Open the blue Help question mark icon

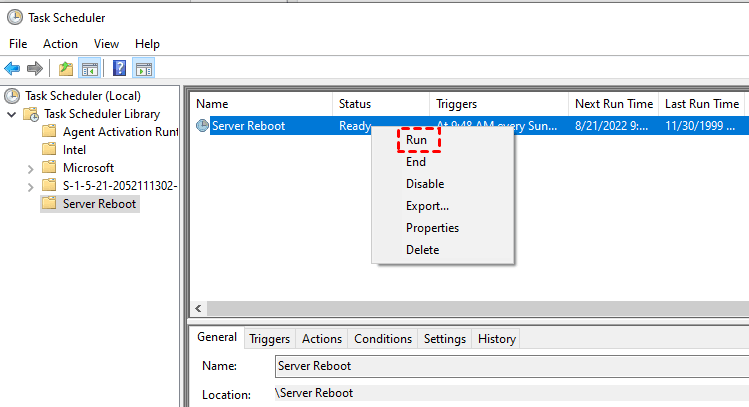[x=119, y=68]
